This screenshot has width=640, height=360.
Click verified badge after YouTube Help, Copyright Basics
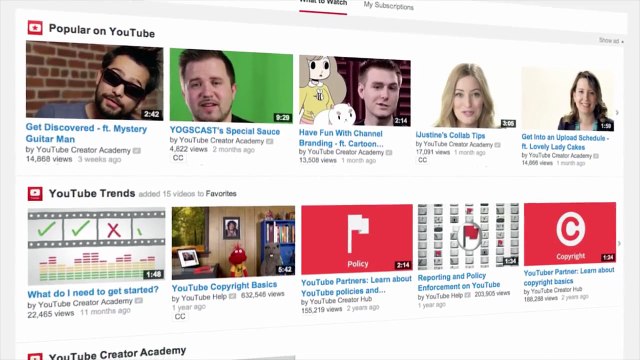coord(232,296)
